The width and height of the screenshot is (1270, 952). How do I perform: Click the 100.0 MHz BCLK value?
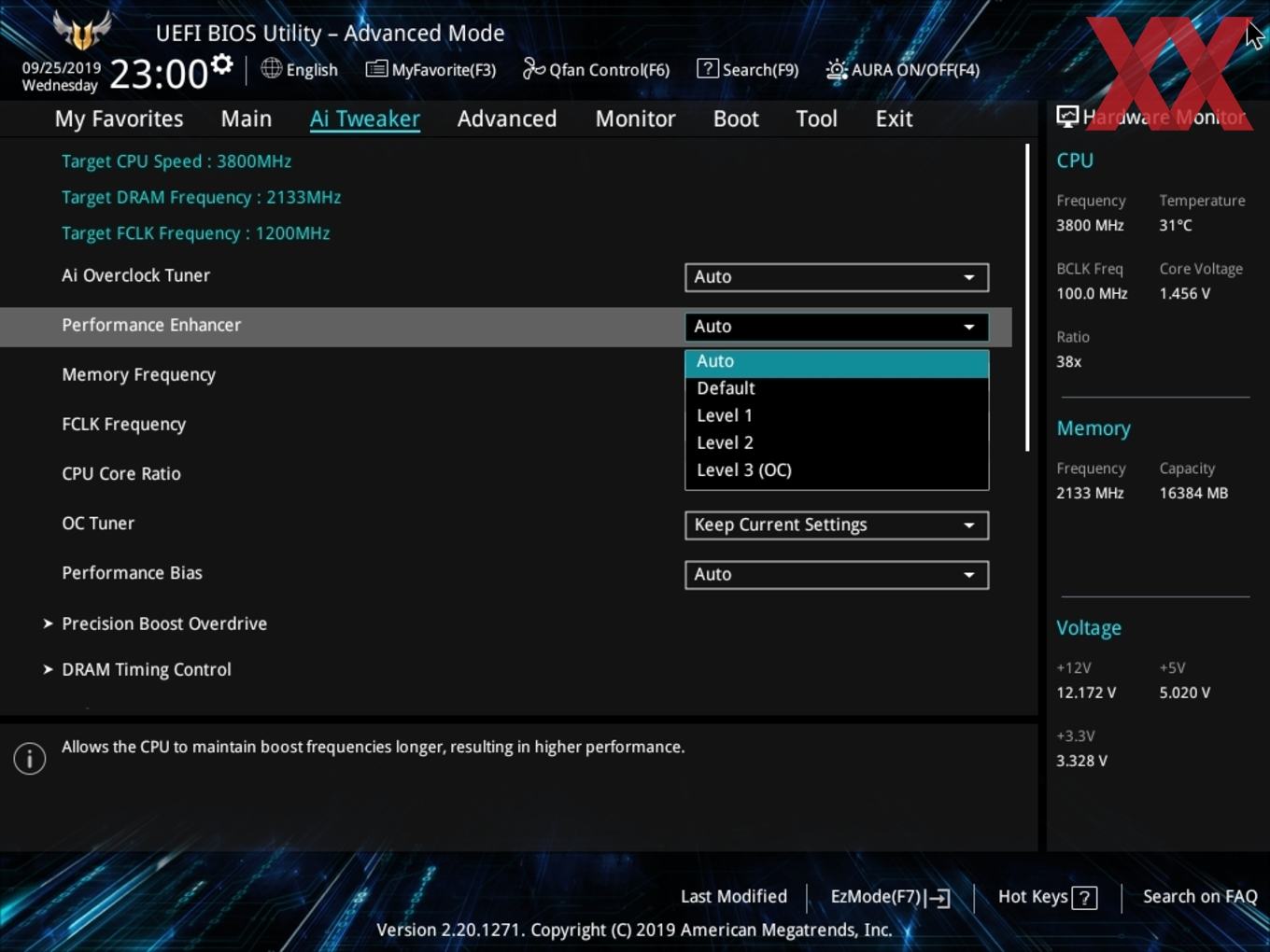[1092, 293]
